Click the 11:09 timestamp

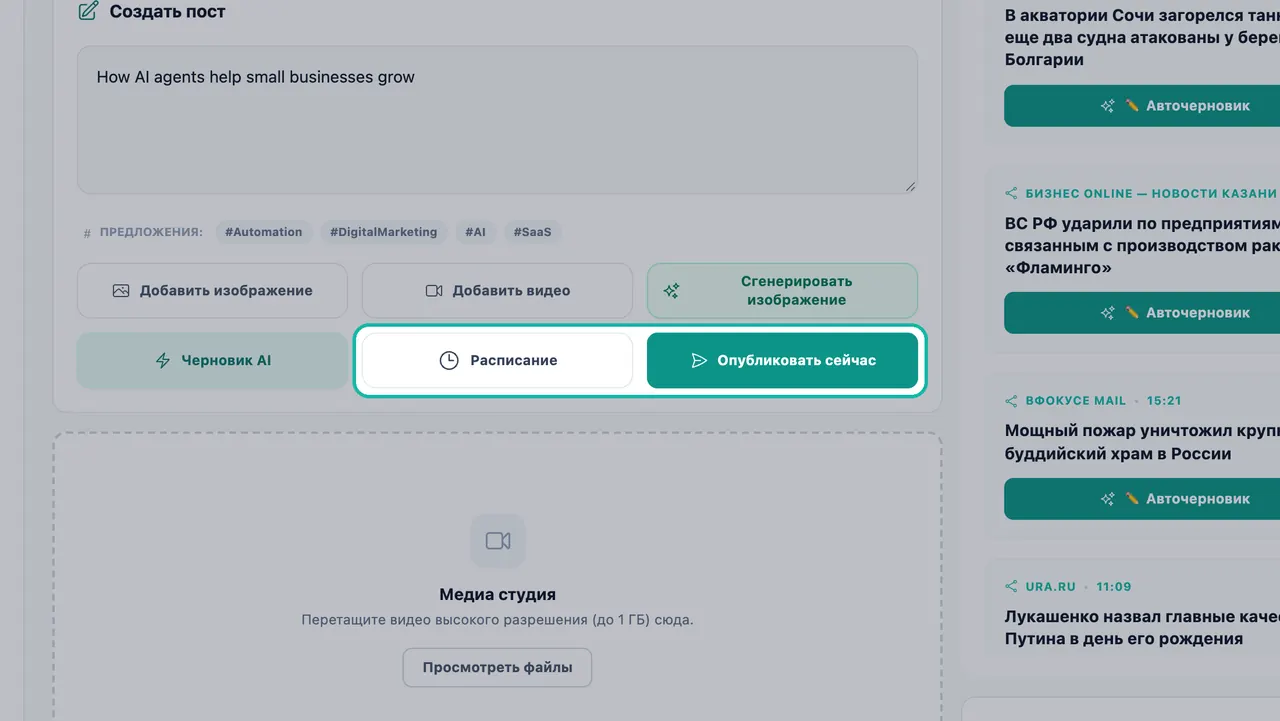pos(1114,586)
